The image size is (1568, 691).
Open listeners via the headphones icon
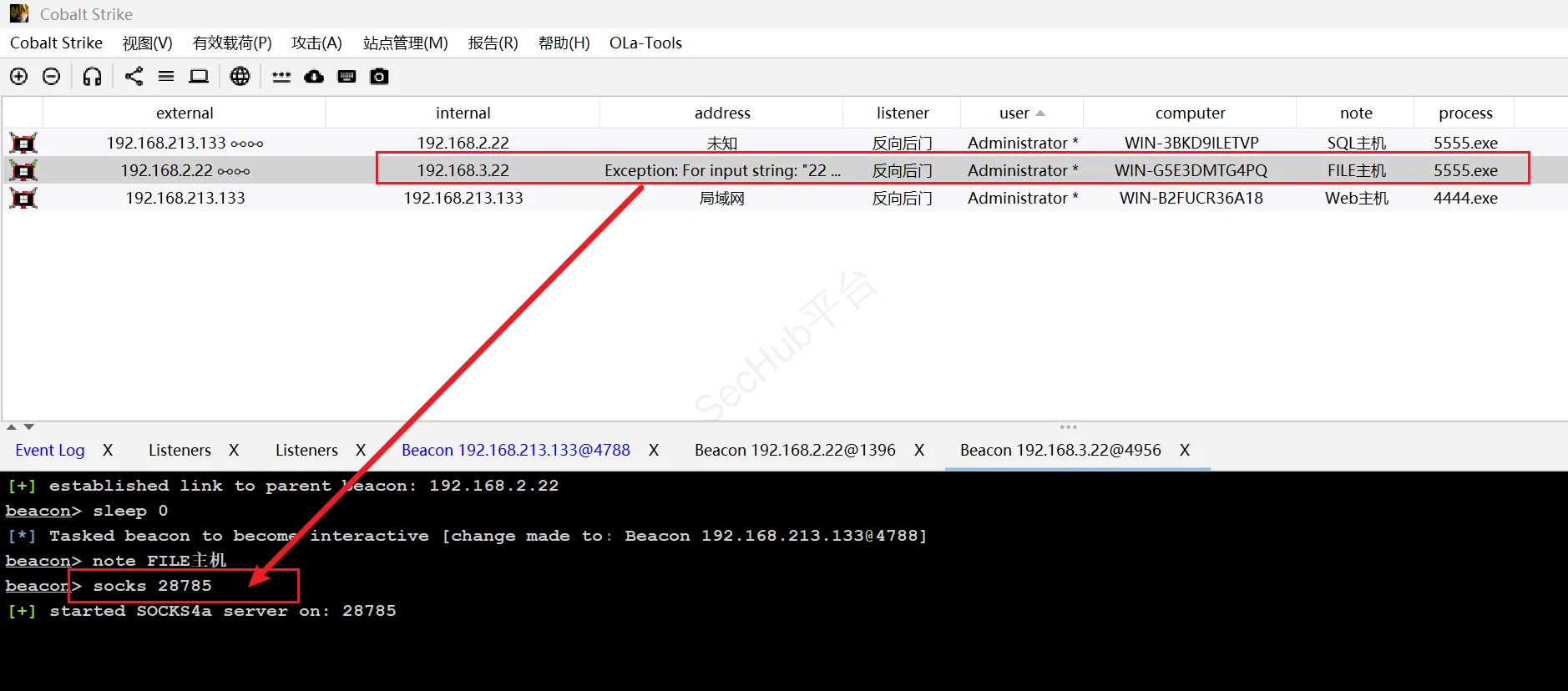92,77
